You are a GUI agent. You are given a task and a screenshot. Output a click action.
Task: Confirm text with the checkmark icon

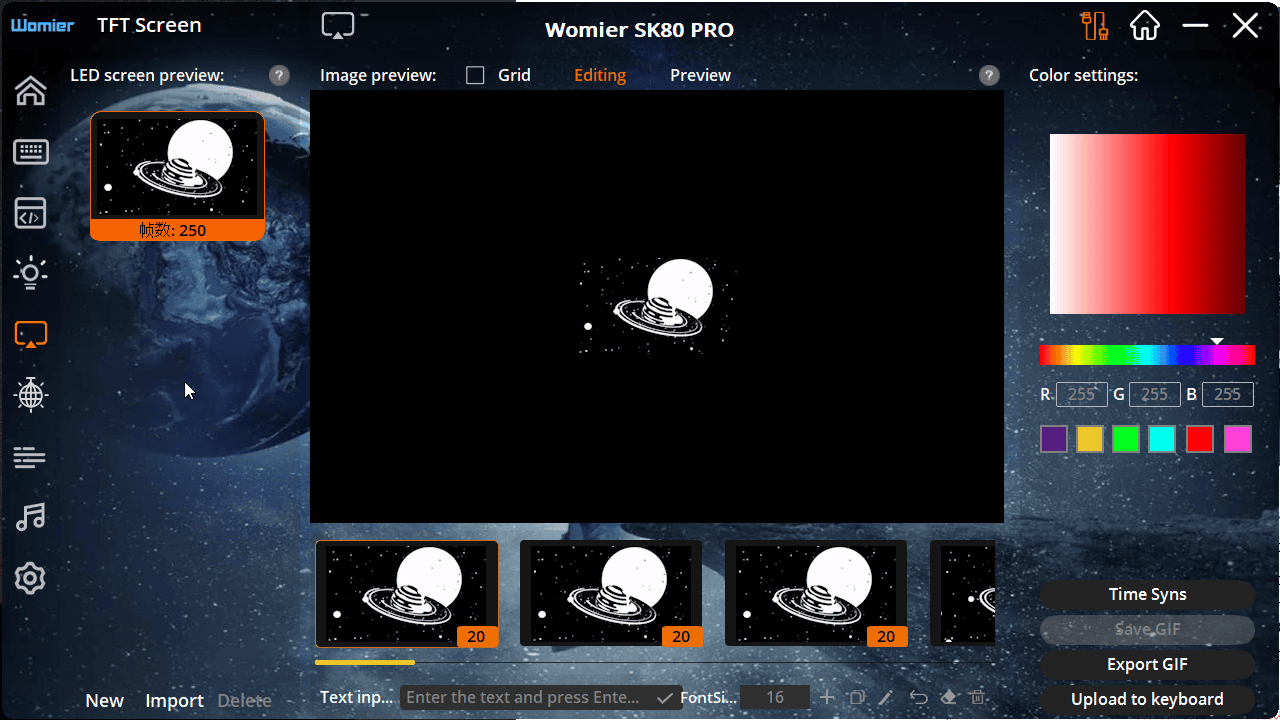point(664,698)
